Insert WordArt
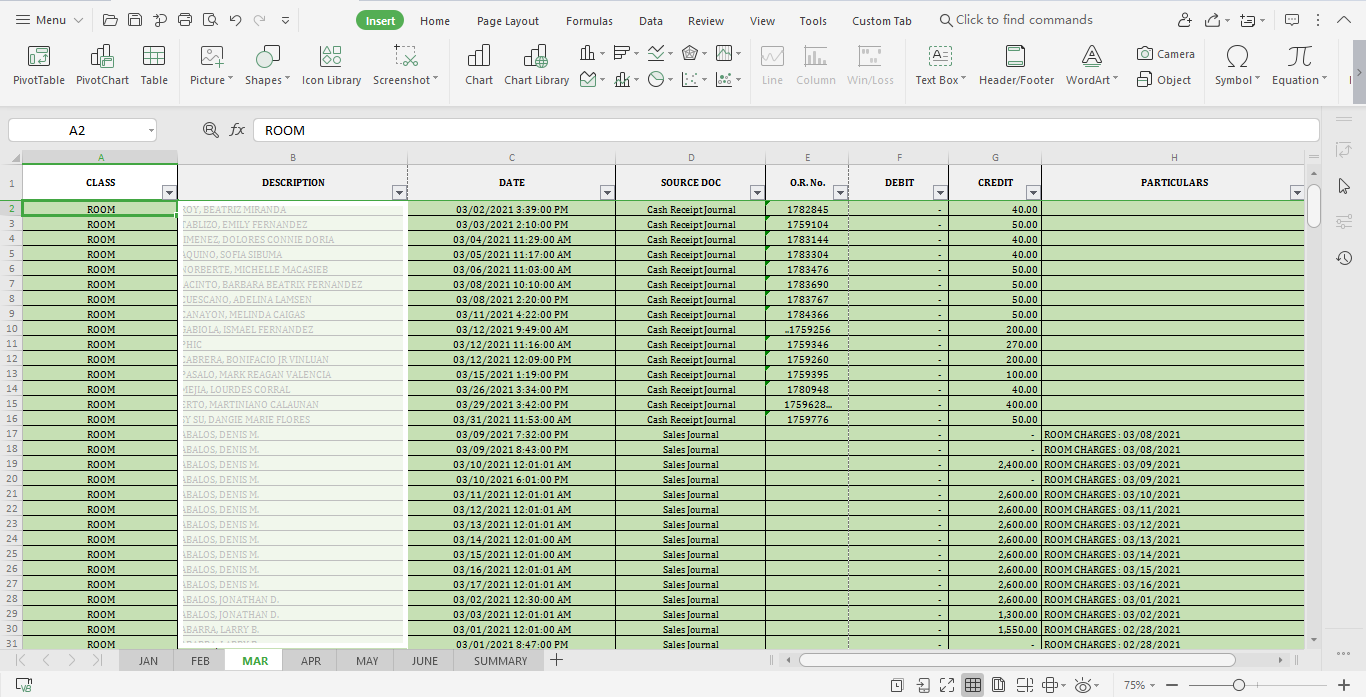 [x=1092, y=66]
